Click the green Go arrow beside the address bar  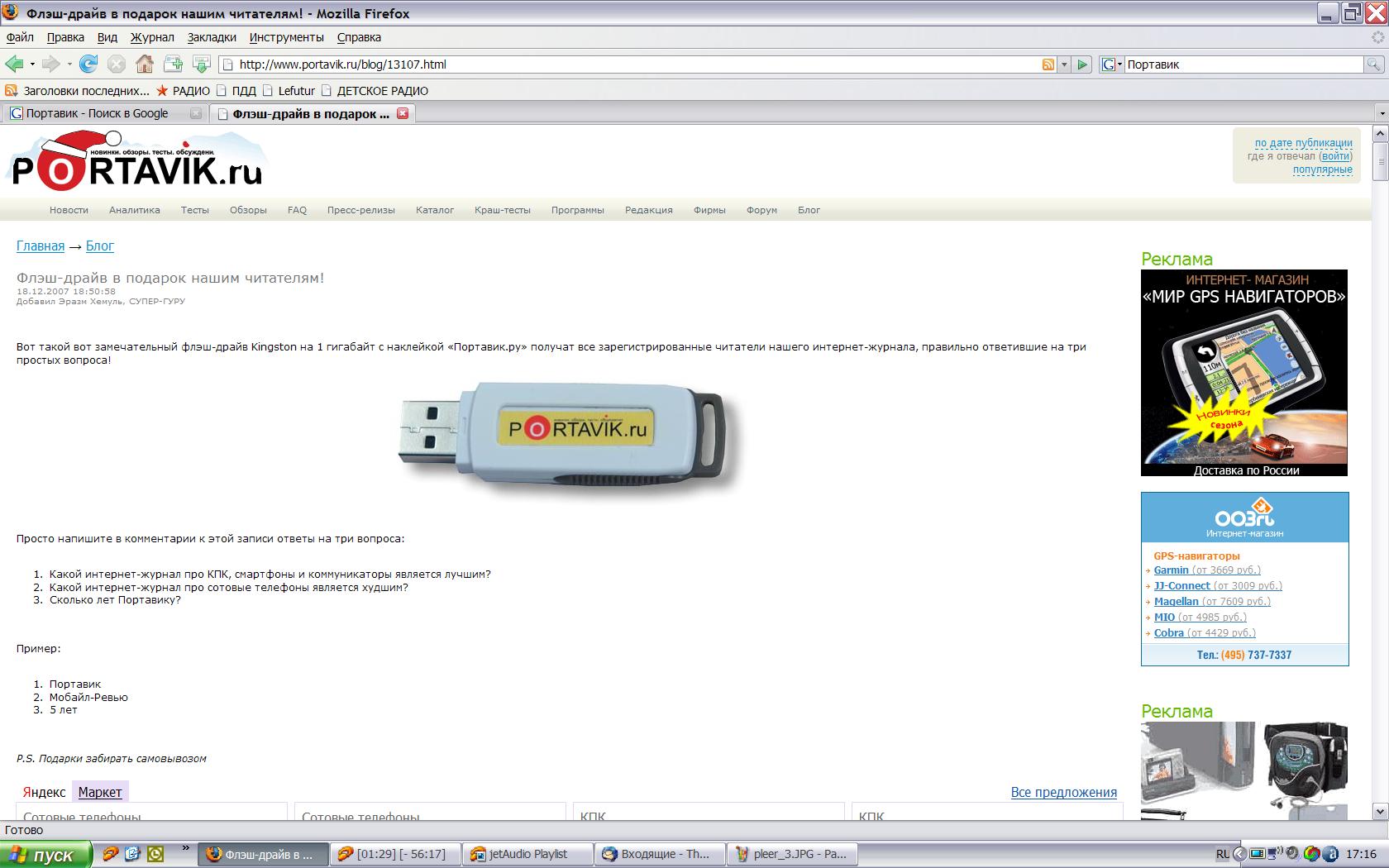pos(1082,64)
